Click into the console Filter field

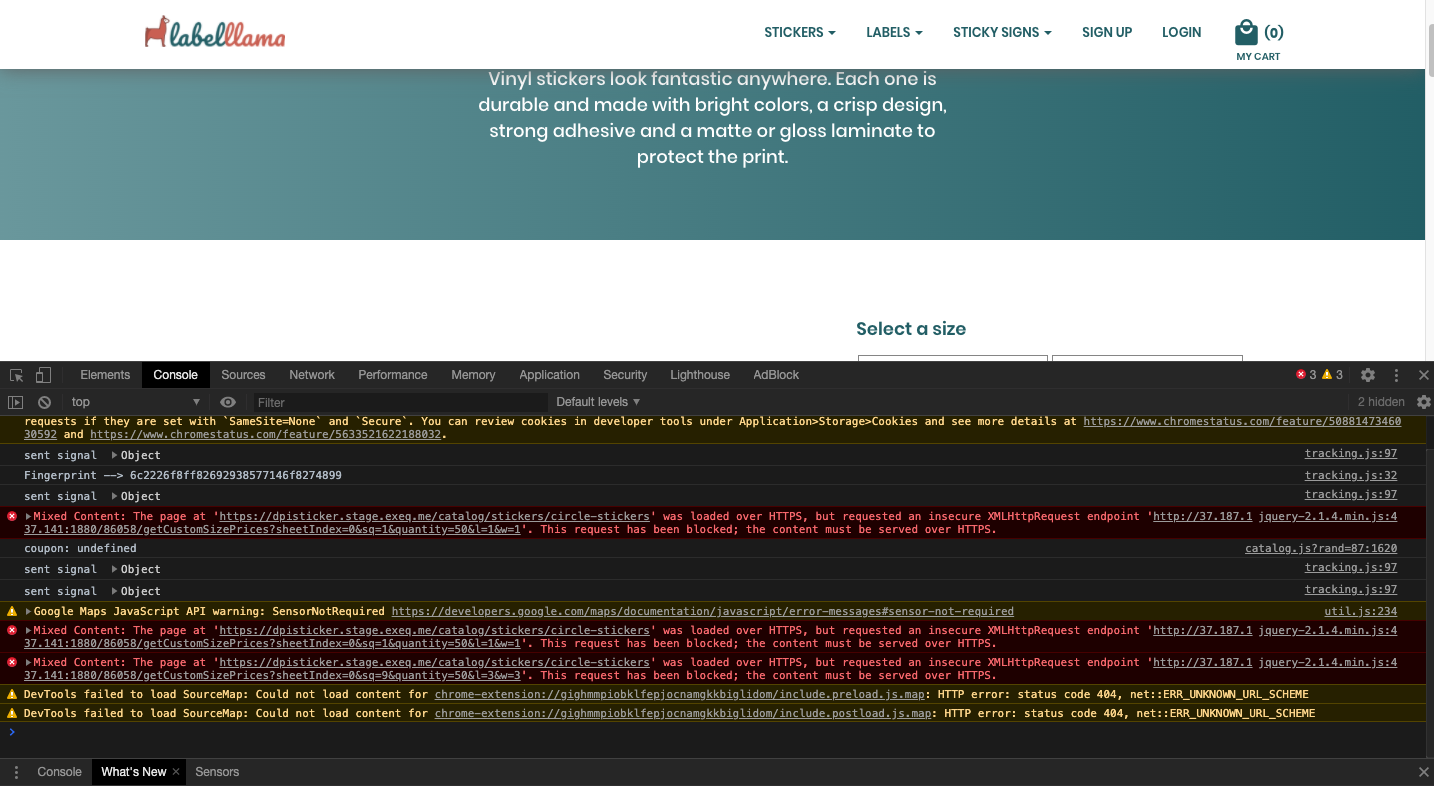point(400,402)
